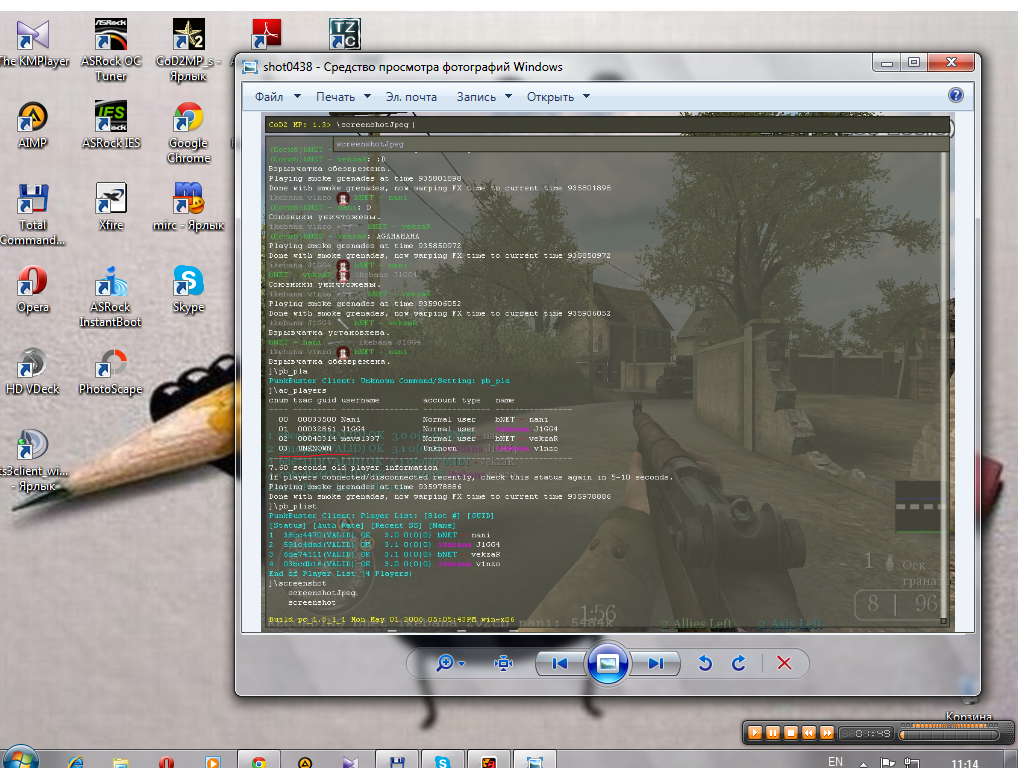Expand the Запись menu

point(483,97)
